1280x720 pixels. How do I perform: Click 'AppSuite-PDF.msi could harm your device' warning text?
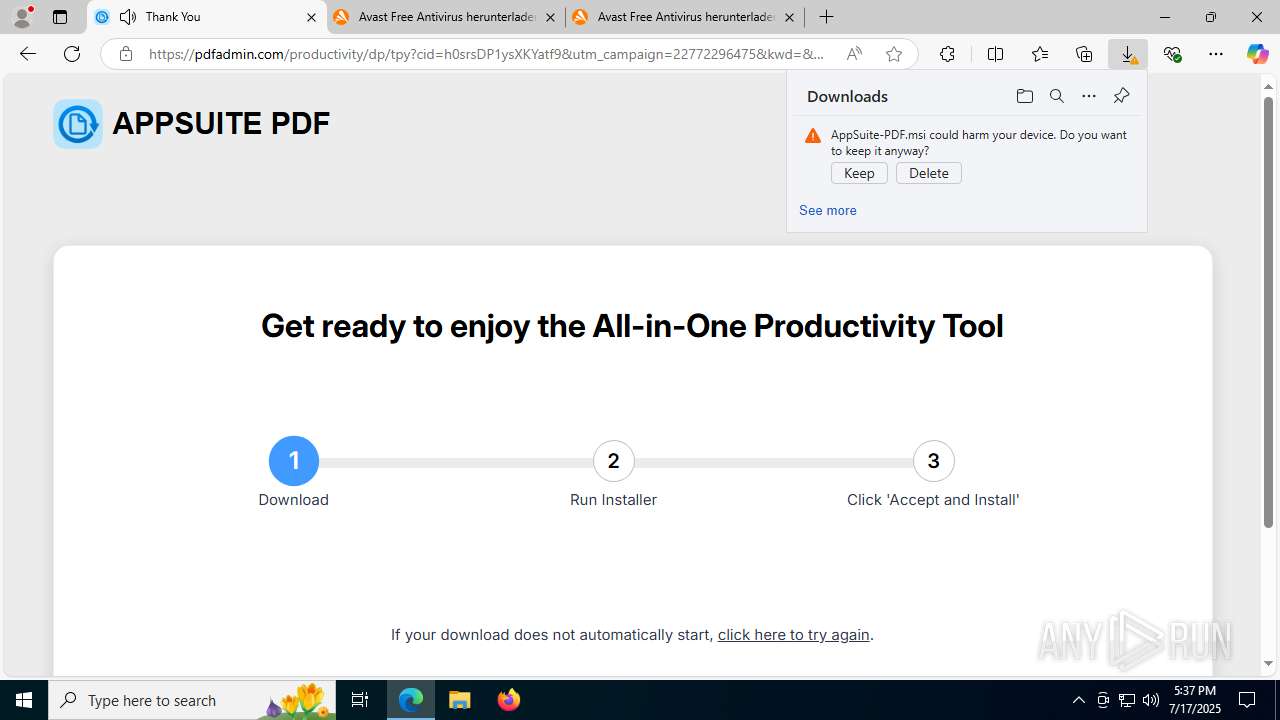[x=979, y=142]
